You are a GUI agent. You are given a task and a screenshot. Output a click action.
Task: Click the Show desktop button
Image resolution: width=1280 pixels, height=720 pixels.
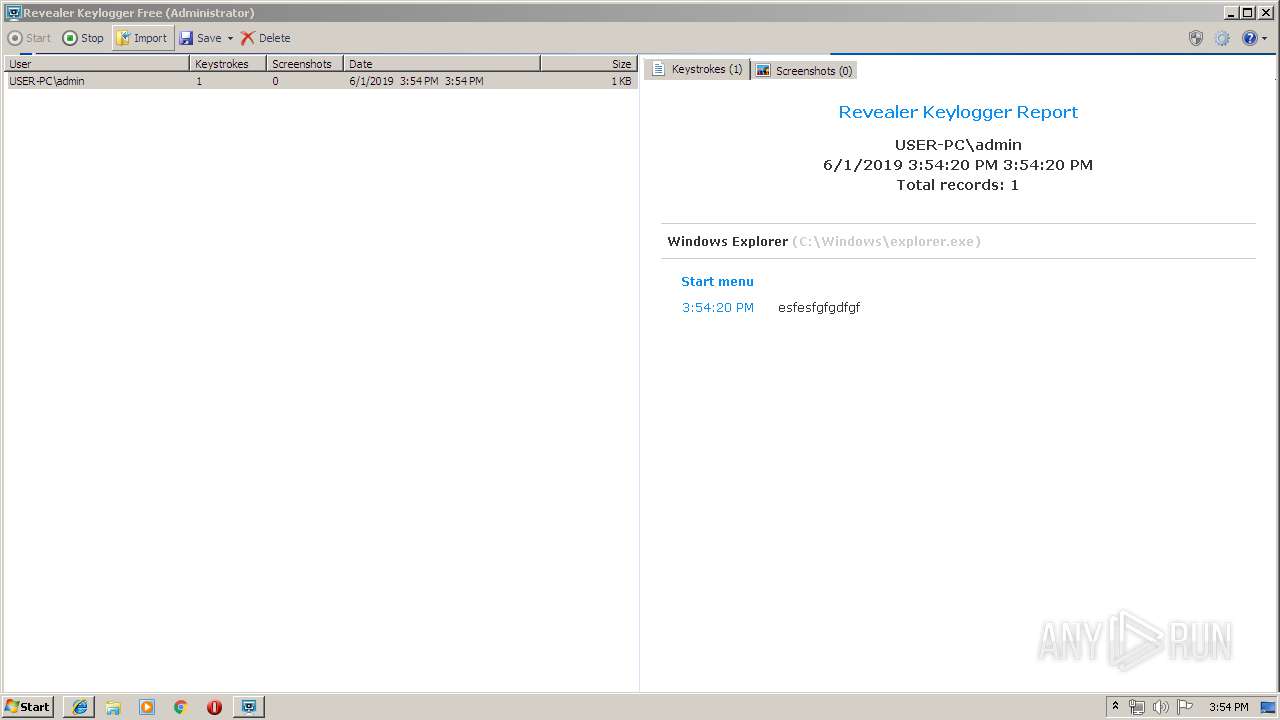click(1268, 707)
